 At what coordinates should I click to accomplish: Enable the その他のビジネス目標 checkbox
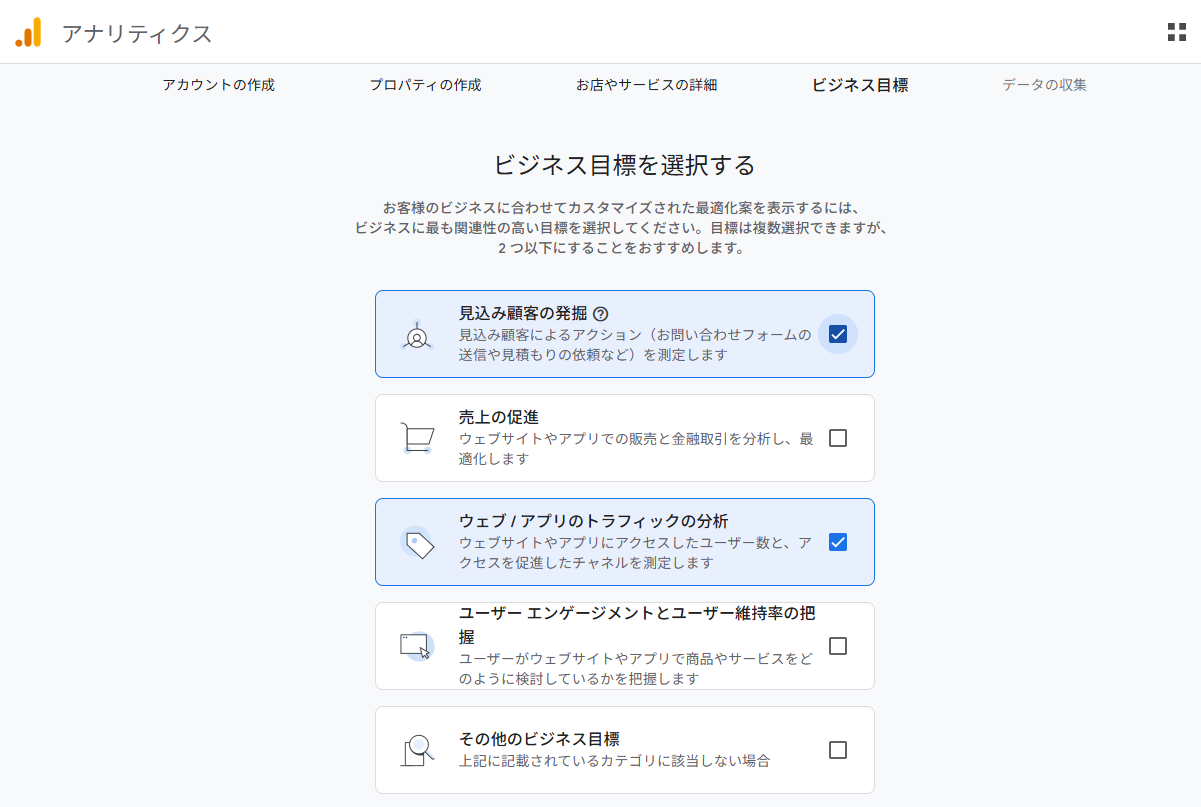[x=838, y=749]
